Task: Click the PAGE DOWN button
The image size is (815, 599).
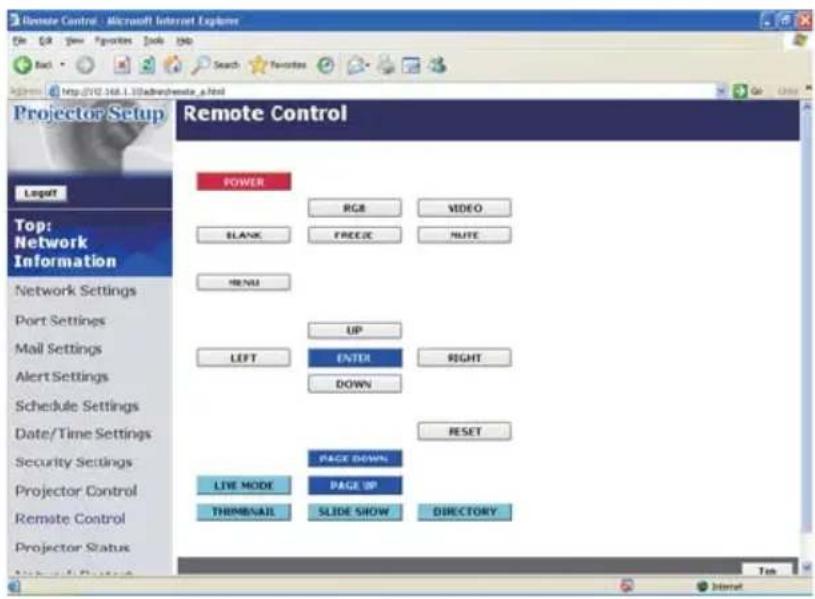Action: pyautogui.click(x=354, y=459)
